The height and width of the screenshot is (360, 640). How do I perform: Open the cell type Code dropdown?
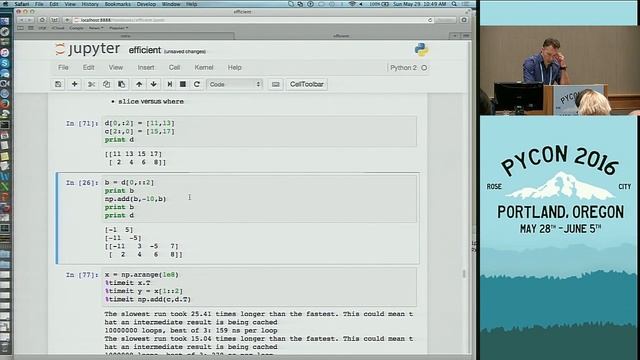pos(235,84)
